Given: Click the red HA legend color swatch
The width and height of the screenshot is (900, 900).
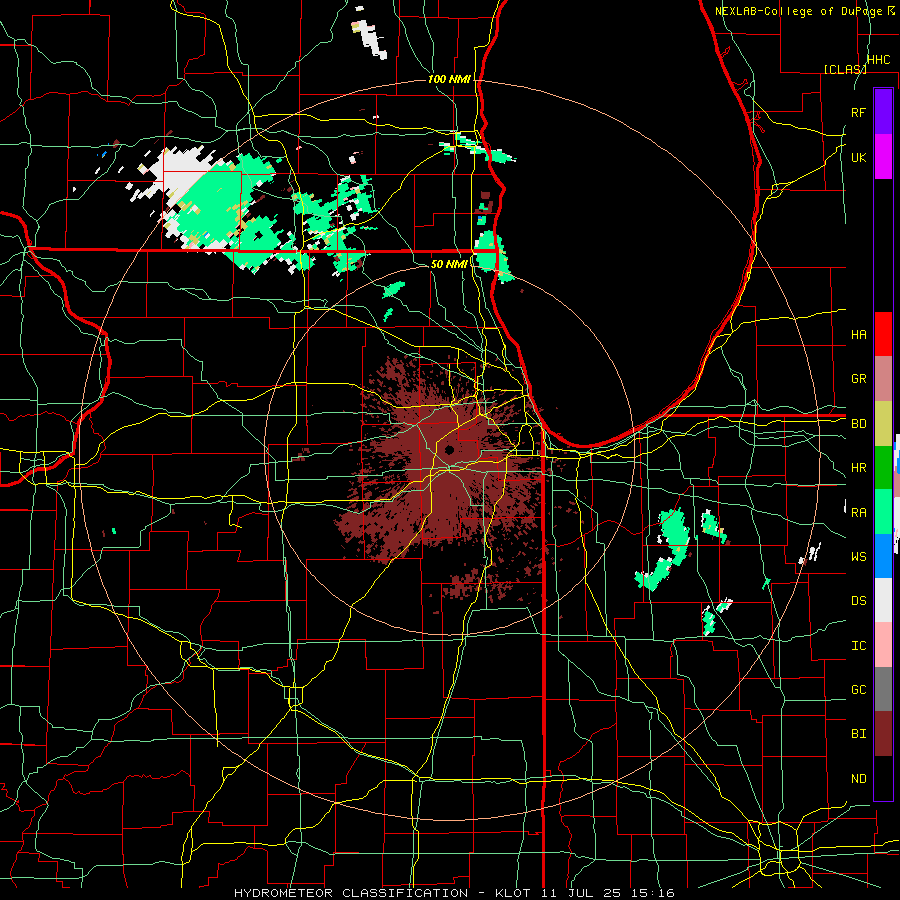Looking at the screenshot, I should [x=883, y=334].
